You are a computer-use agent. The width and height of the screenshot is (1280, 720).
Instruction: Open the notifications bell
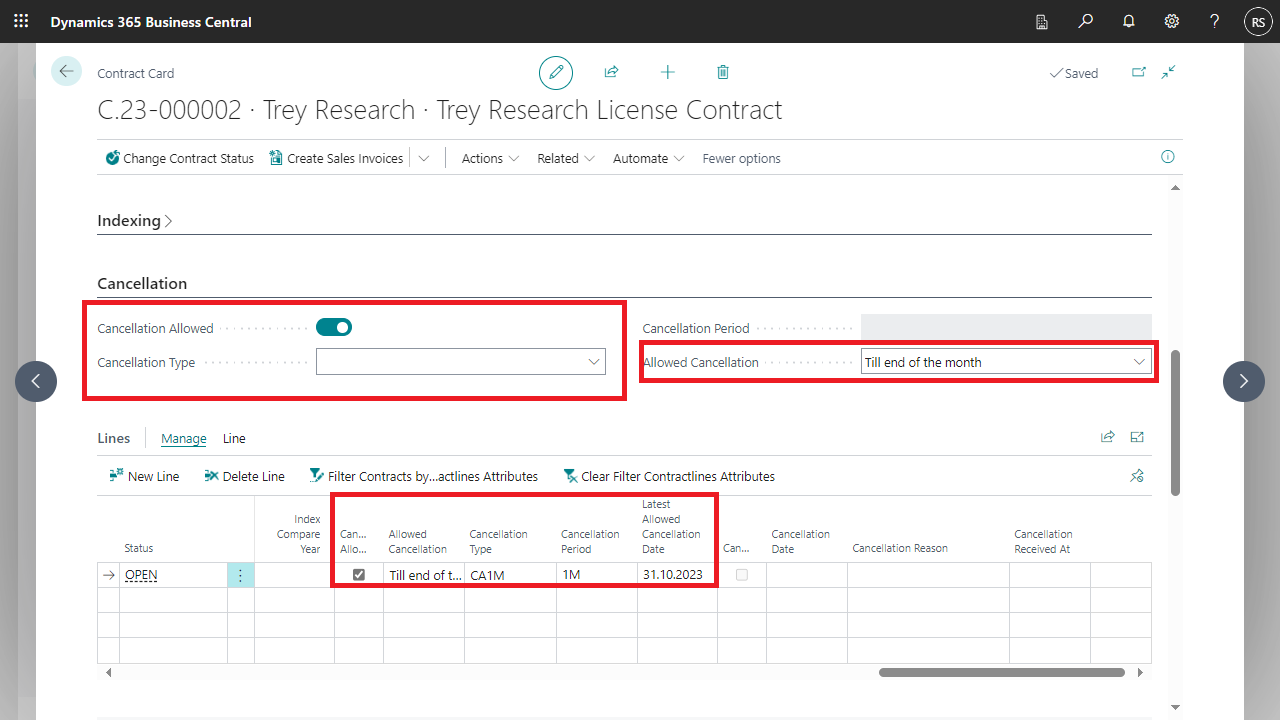[1128, 21]
